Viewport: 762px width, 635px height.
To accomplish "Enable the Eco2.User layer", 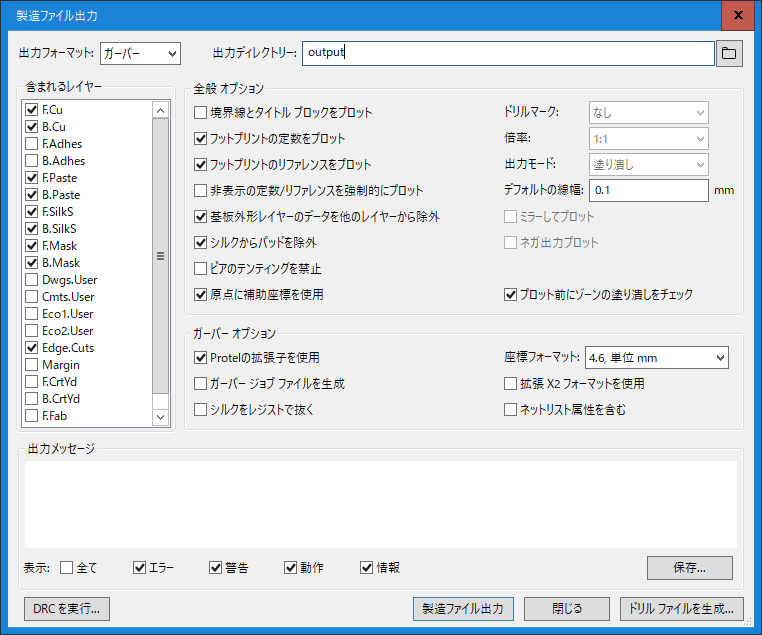I will (x=32, y=331).
